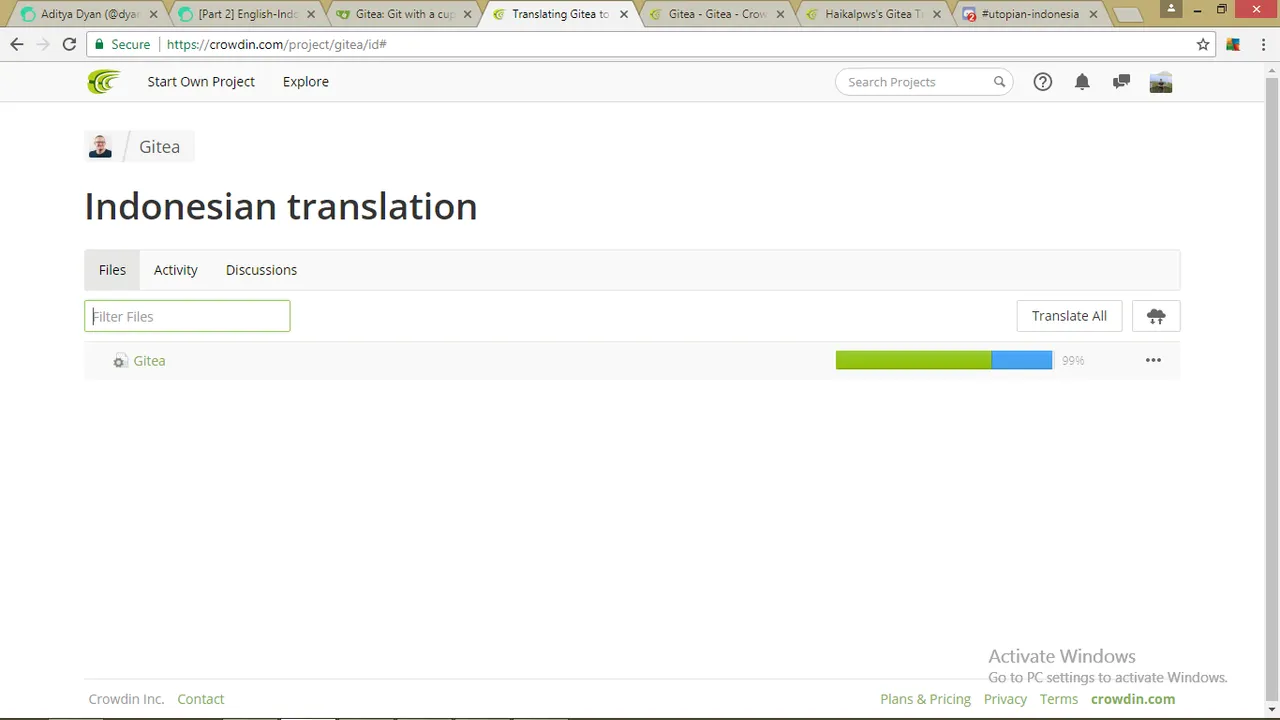Open the Gitea folder link
The width and height of the screenshot is (1280, 720).
(149, 361)
